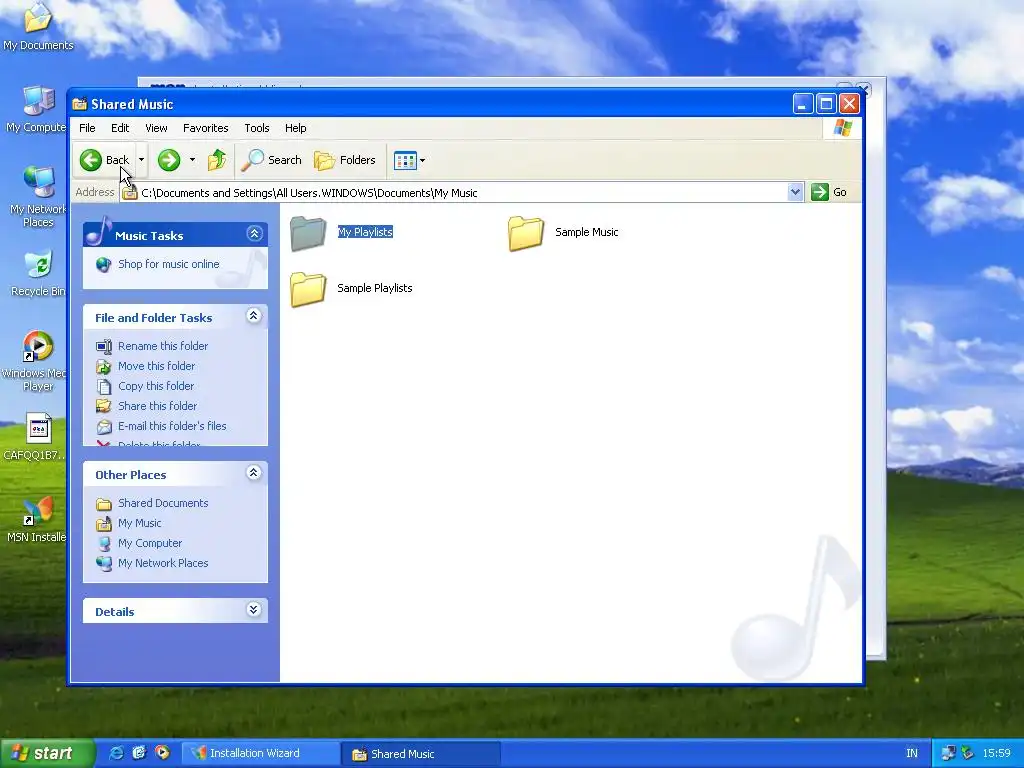Expand the Address bar dropdown list
Image resolution: width=1024 pixels, height=768 pixels.
795,192
